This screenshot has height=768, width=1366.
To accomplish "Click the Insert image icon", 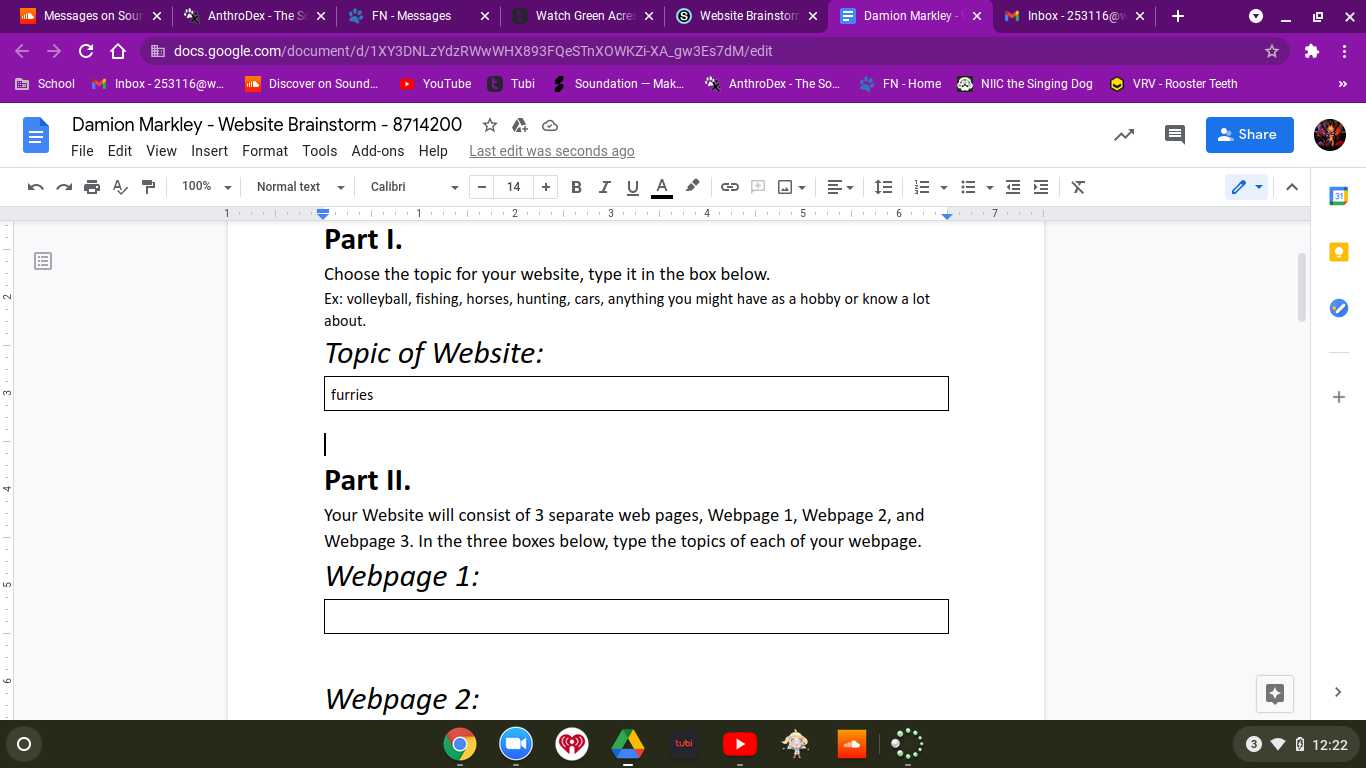I will pos(785,187).
